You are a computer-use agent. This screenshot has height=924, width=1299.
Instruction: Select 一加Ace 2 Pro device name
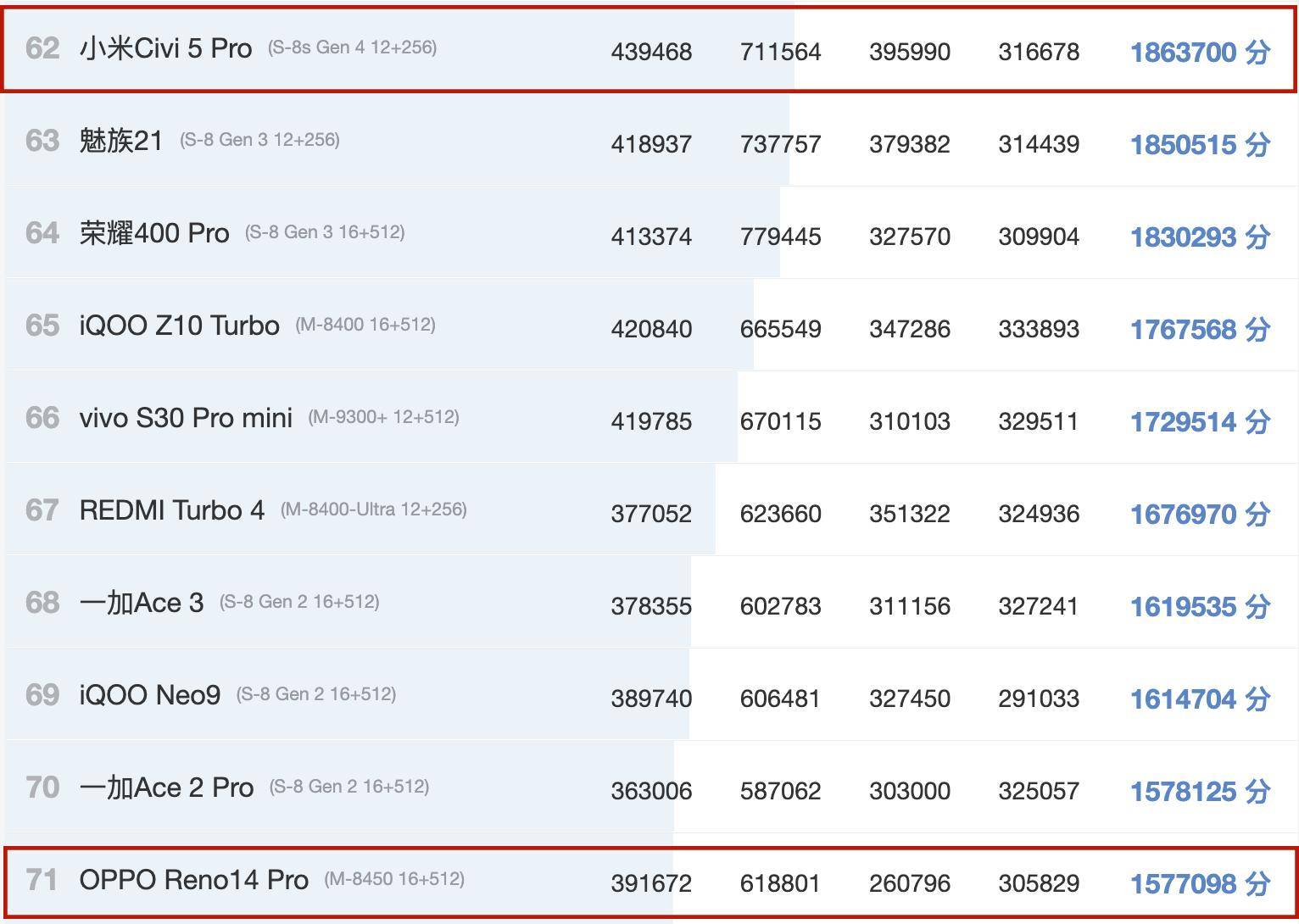(x=166, y=788)
